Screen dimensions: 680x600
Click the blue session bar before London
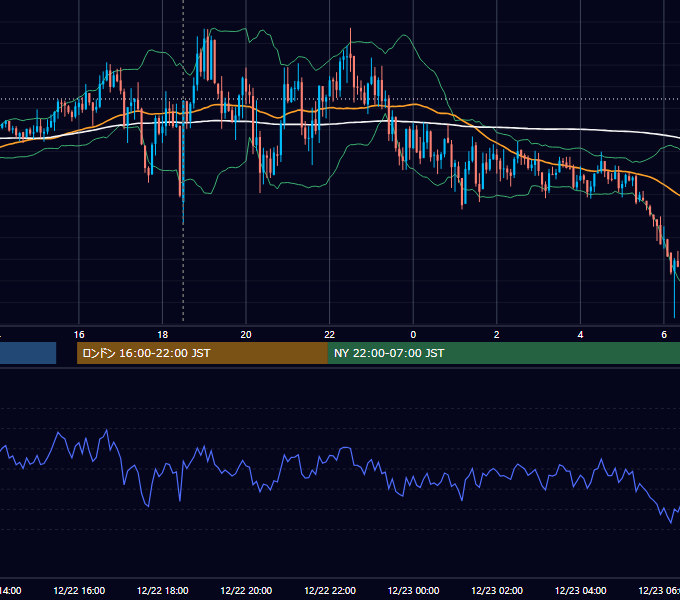pos(28,353)
